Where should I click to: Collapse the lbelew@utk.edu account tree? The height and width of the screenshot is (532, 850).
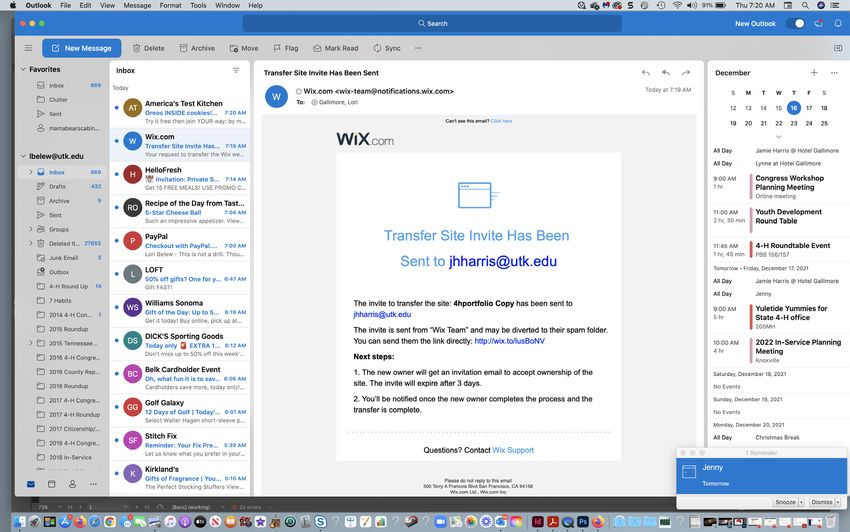tap(23, 156)
